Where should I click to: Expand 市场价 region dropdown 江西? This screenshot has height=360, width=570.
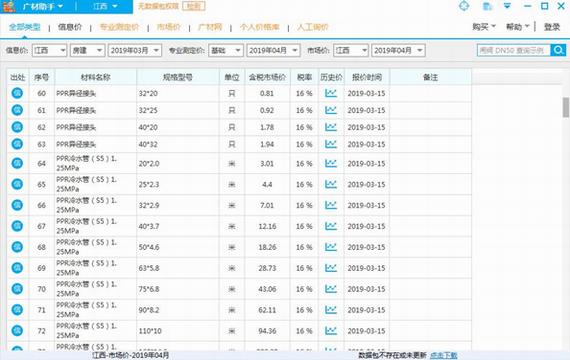351,51
